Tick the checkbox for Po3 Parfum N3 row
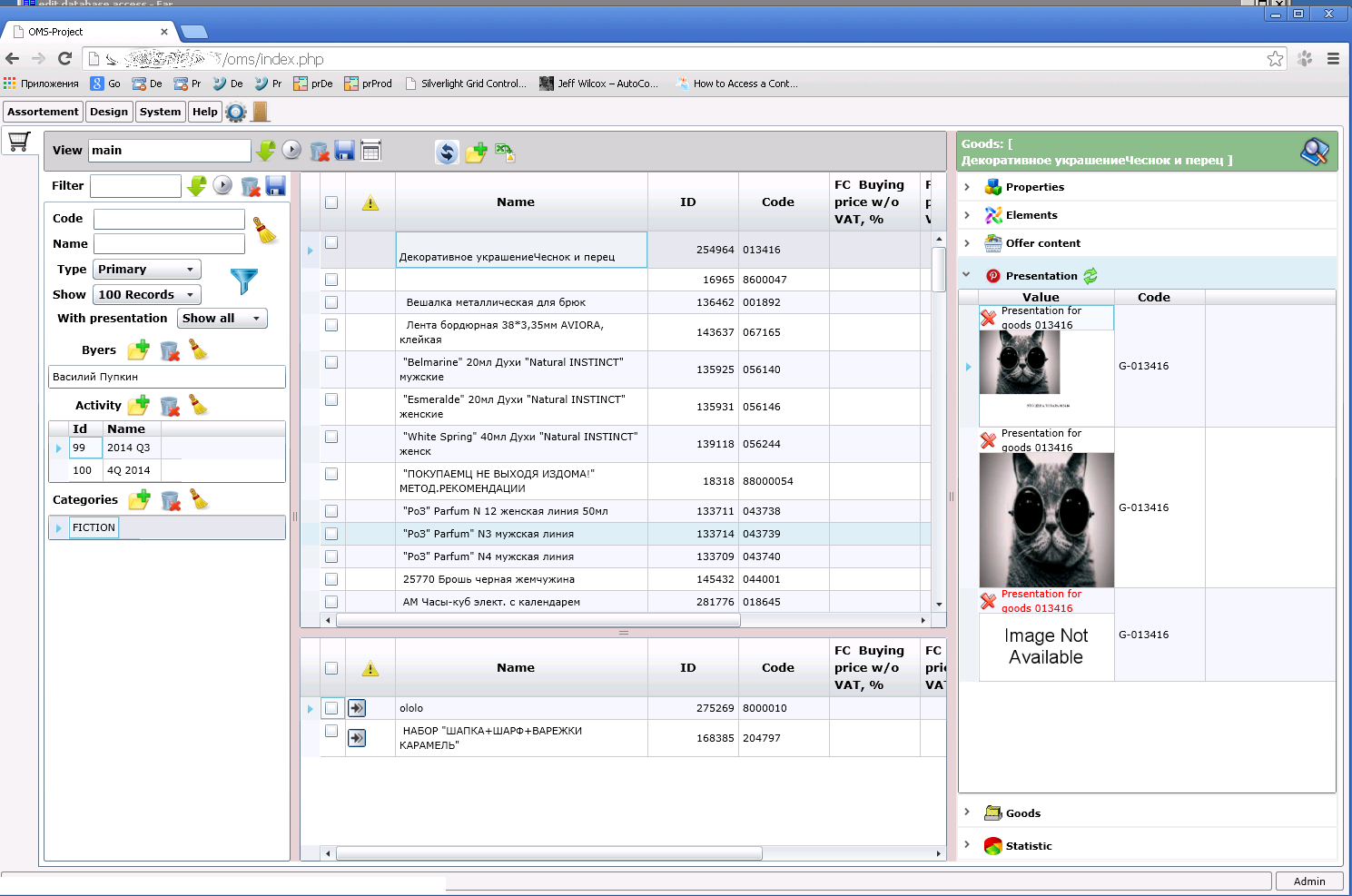This screenshot has height=896, width=1352. pos(331,534)
